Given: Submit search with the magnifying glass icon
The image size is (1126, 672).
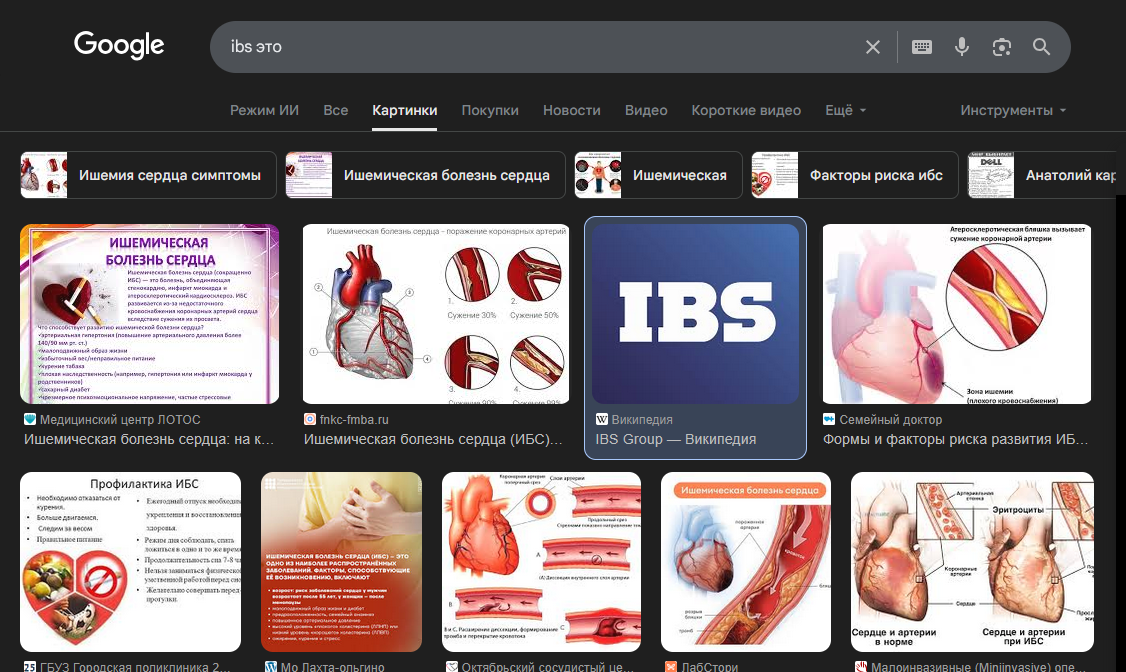Looking at the screenshot, I should (1041, 47).
